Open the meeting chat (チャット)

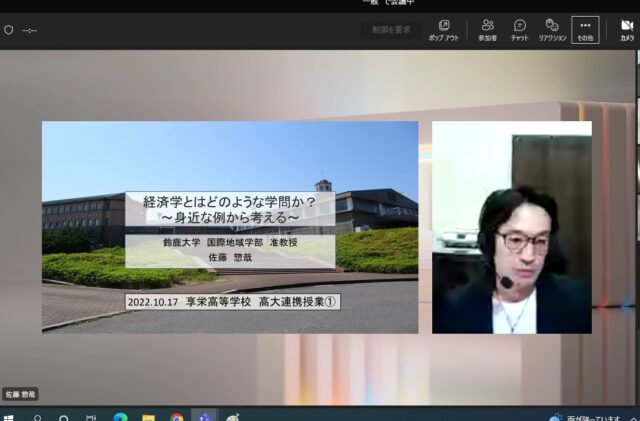point(520,30)
